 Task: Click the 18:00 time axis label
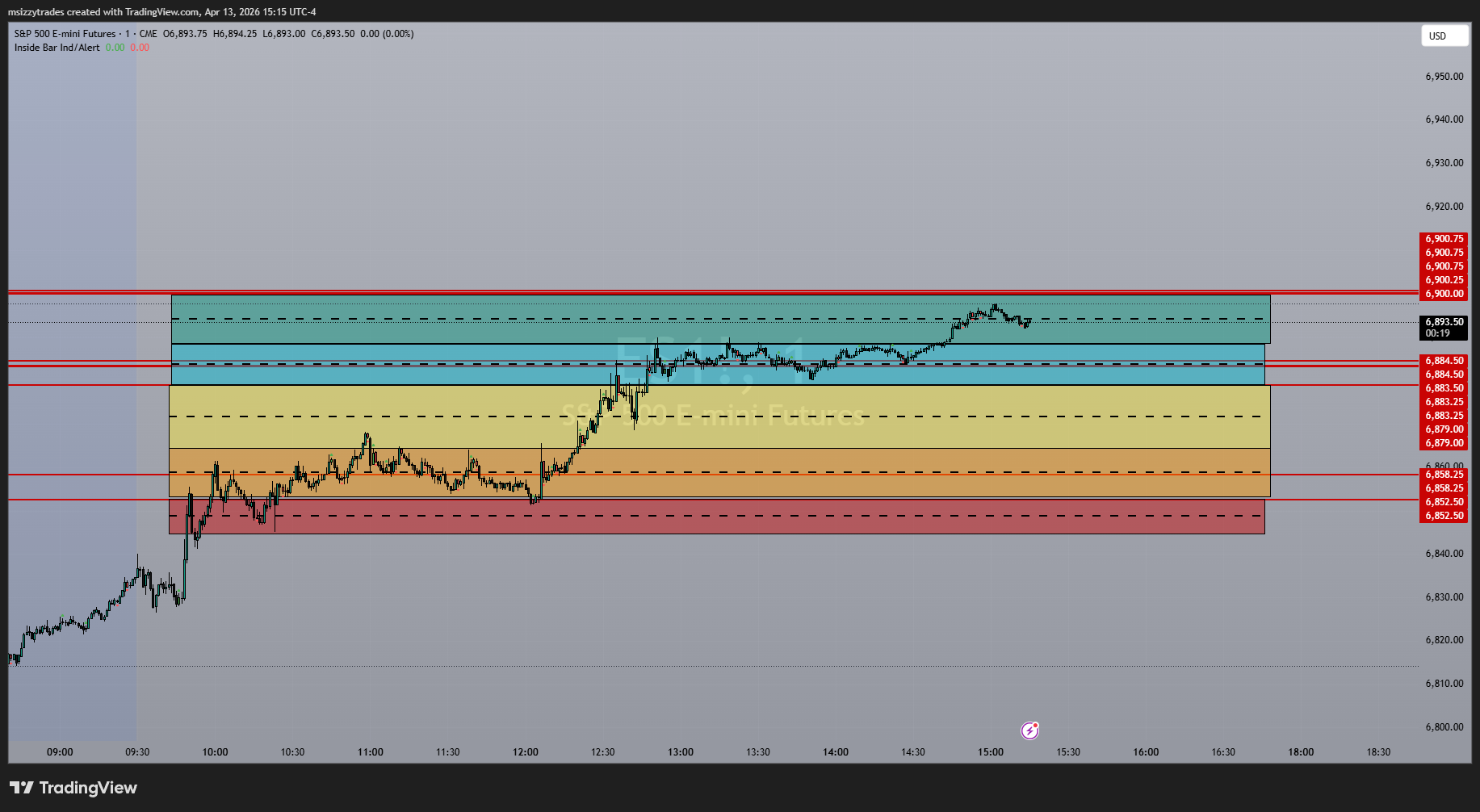(x=1301, y=752)
